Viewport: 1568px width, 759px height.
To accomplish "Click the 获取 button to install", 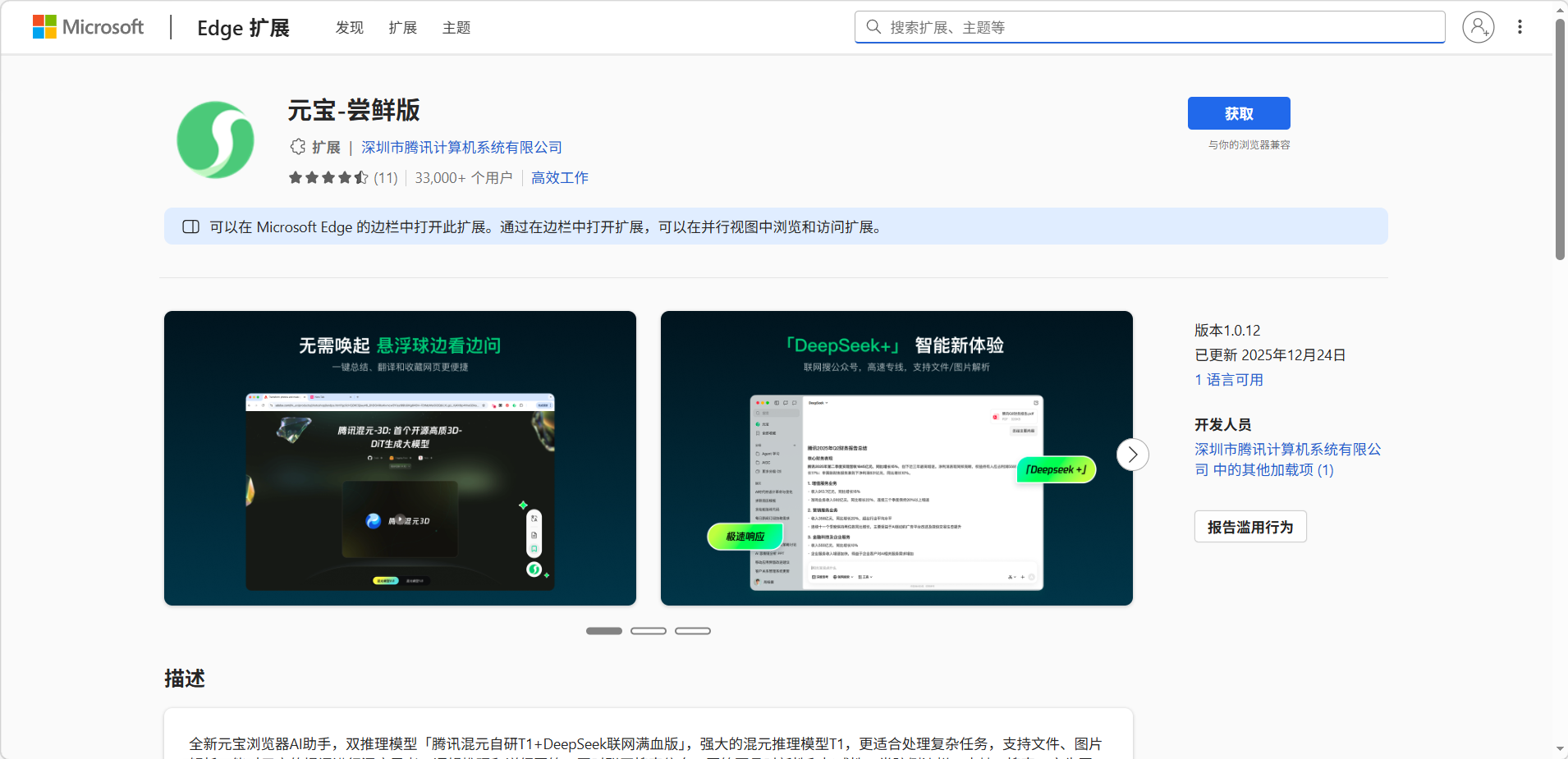I will pos(1238,113).
